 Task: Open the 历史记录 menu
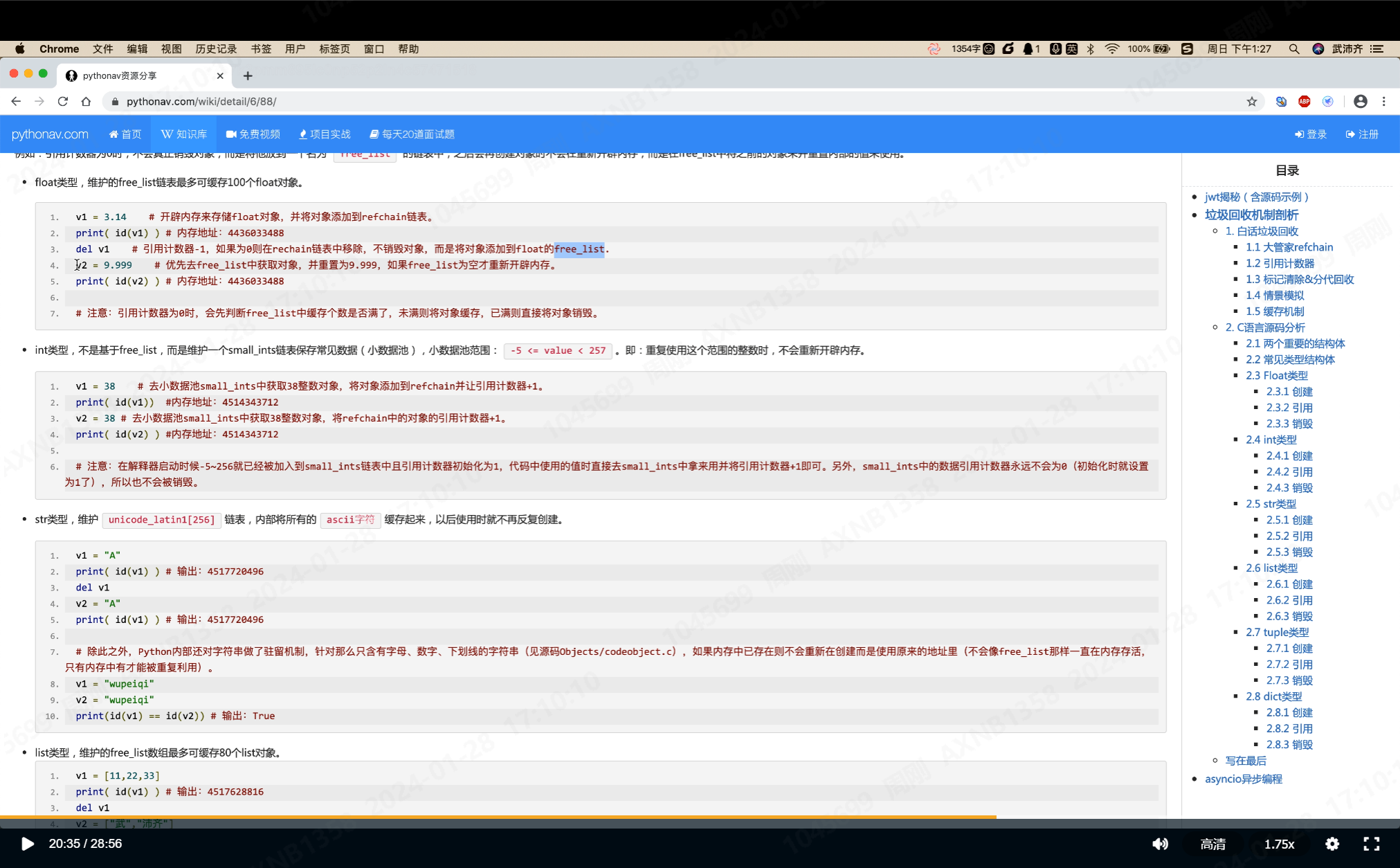pos(216,48)
